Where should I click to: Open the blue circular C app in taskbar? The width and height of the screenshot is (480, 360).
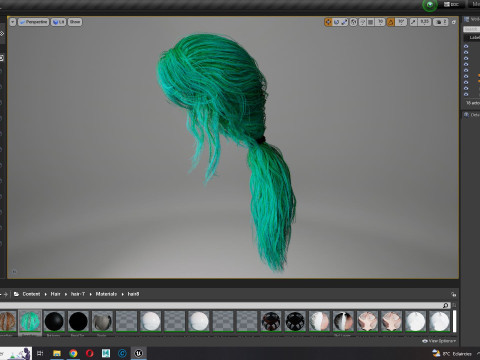click(122, 353)
